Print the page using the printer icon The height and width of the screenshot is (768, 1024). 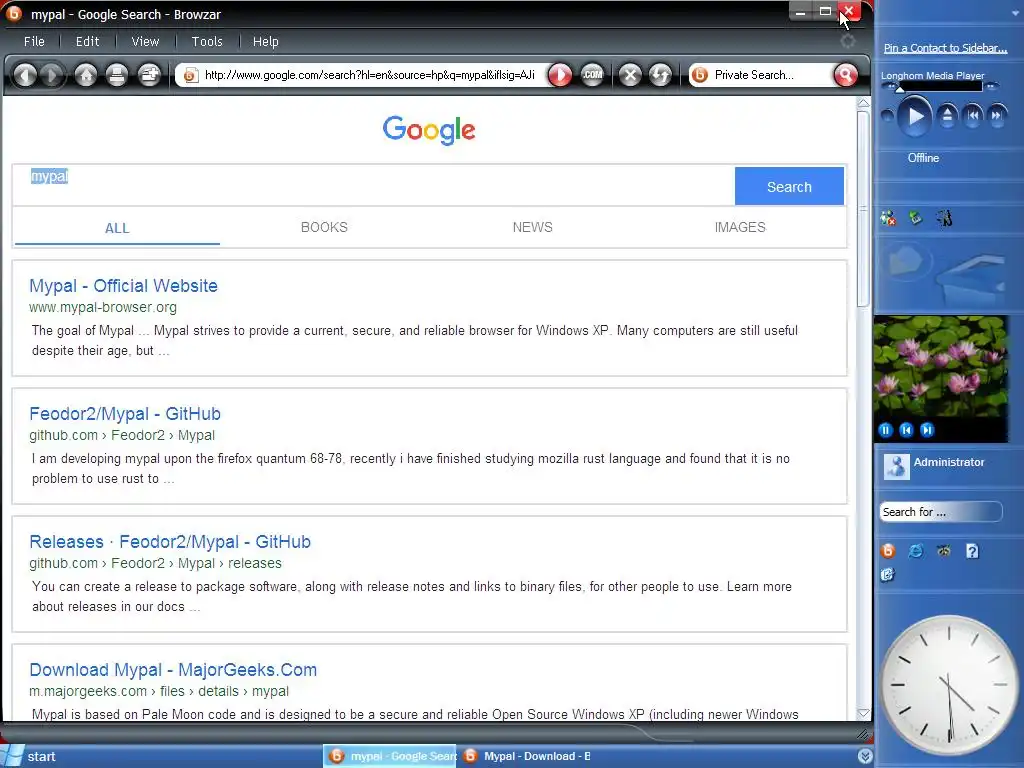117,75
